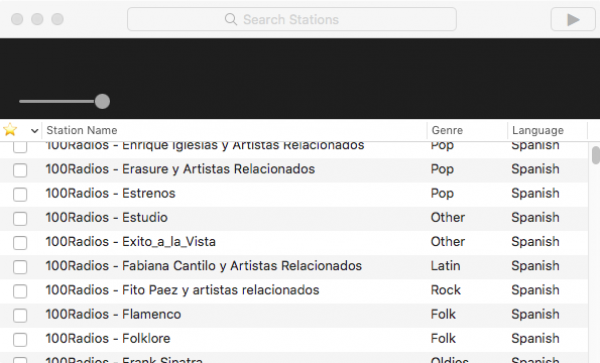Sort by Genre column header
Viewport: 600px width, 363px height.
pyautogui.click(x=447, y=130)
